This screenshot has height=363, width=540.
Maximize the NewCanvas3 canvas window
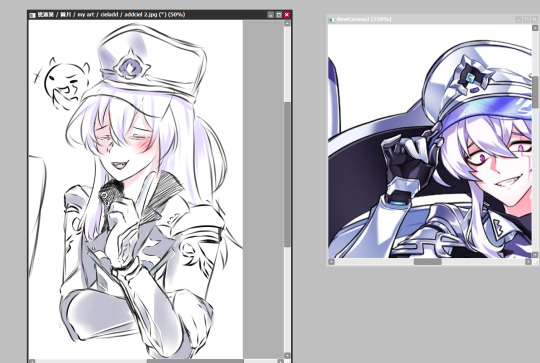click(527, 19)
